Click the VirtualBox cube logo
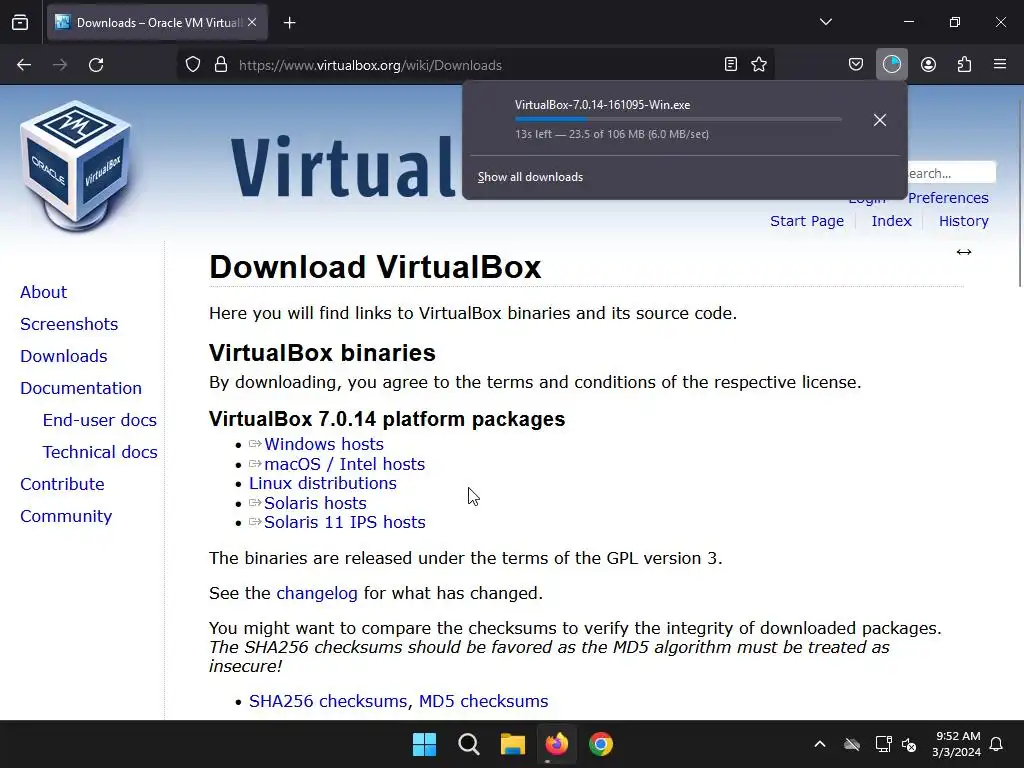Image resolution: width=1024 pixels, height=768 pixels. 76,166
